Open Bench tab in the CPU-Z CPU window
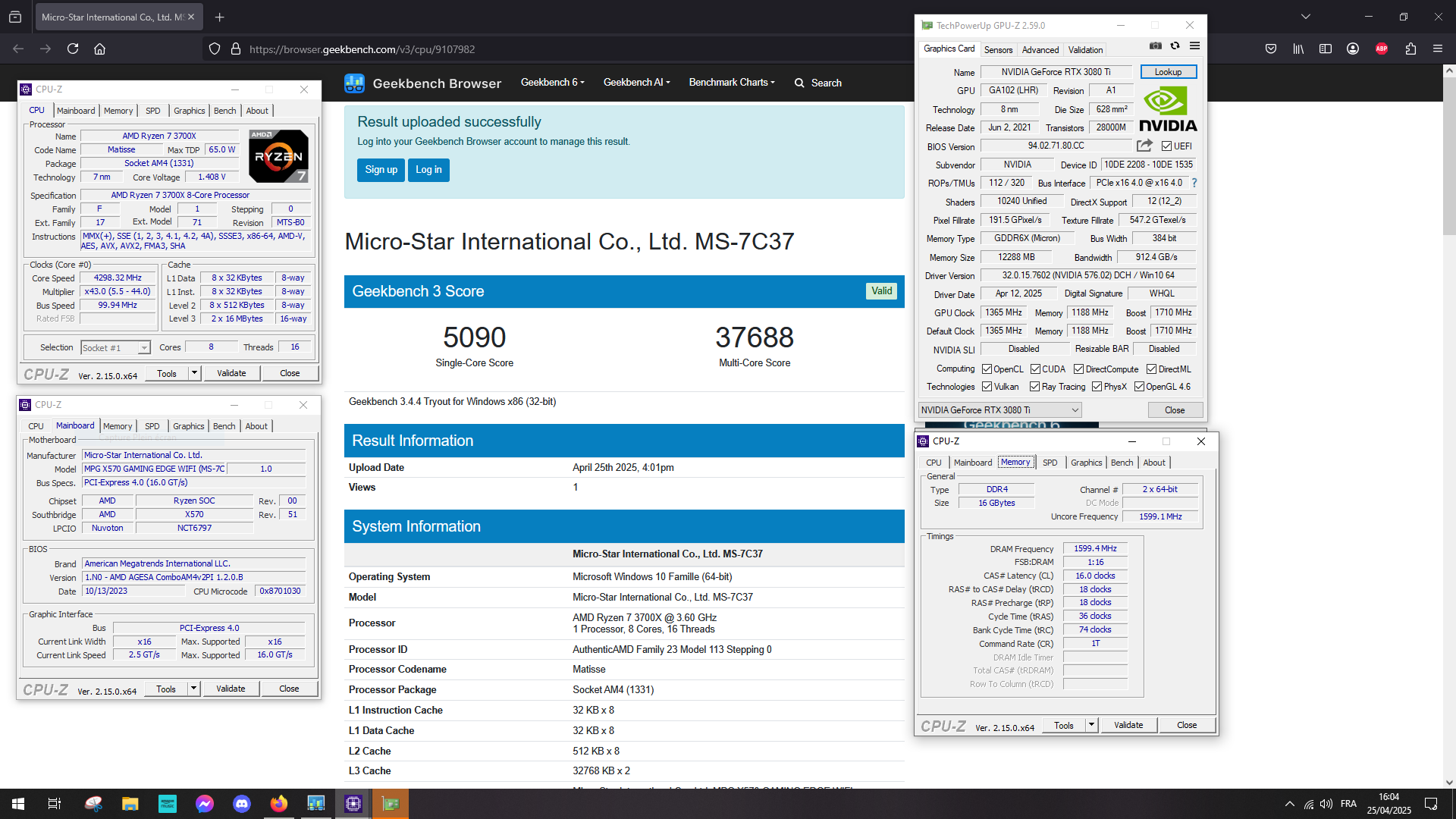 [224, 111]
